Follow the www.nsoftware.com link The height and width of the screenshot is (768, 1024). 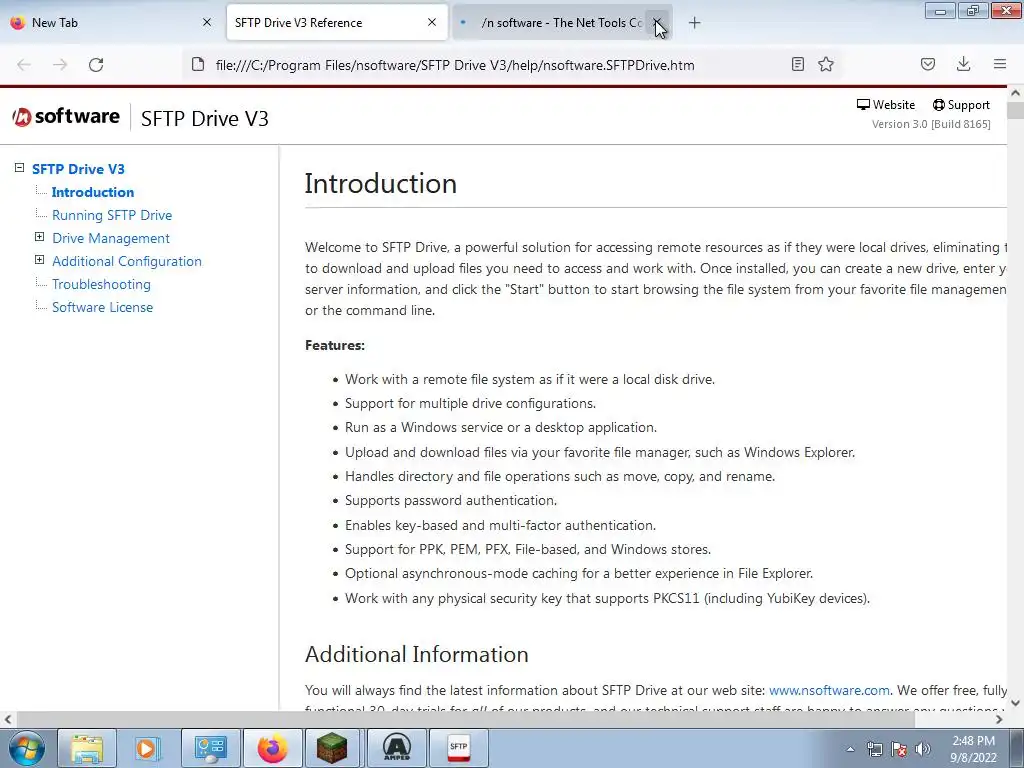tap(829, 690)
